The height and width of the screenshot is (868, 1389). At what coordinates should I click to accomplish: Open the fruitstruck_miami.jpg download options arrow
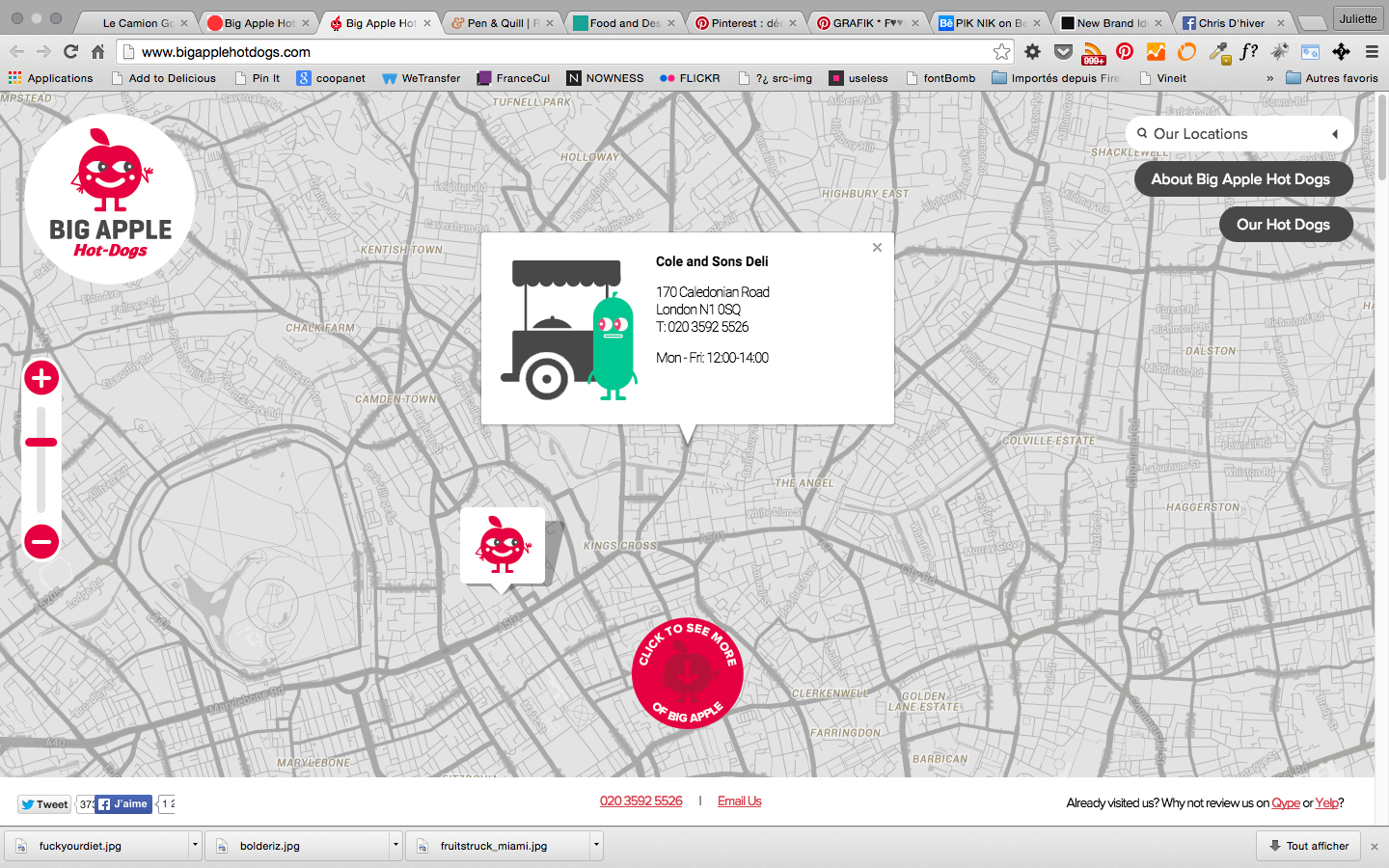point(596,845)
